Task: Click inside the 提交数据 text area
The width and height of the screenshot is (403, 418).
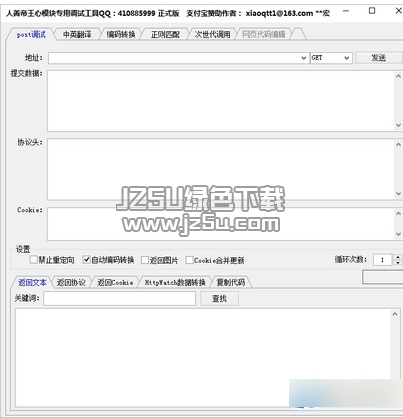Action: tap(221, 101)
